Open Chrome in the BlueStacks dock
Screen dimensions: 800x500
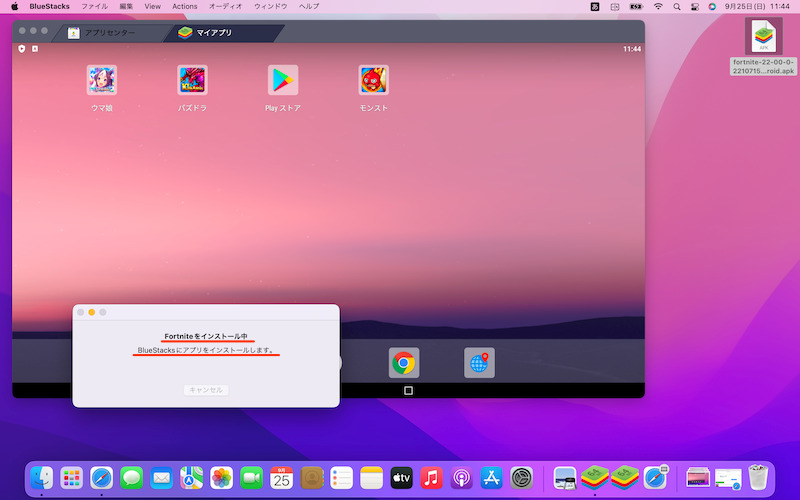tap(404, 363)
